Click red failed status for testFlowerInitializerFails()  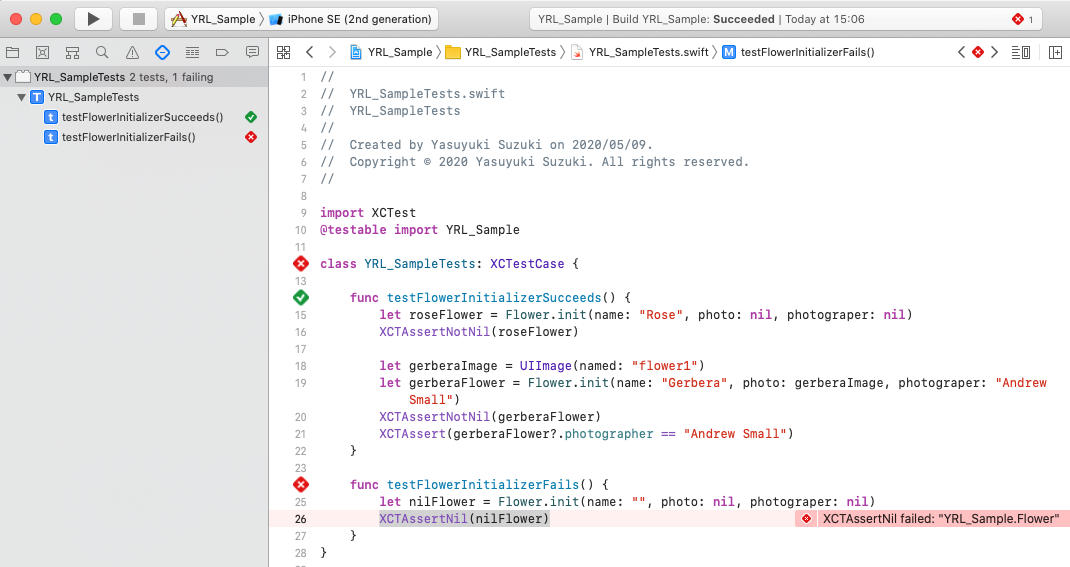251,137
